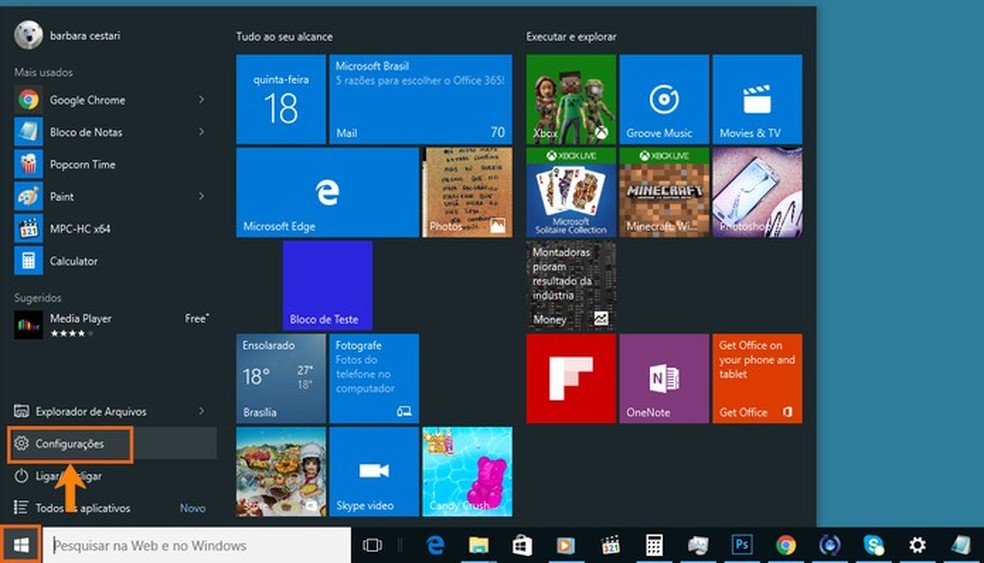Viewport: 984px width, 563px height.
Task: Open the Photos tile
Action: pyautogui.click(x=467, y=192)
